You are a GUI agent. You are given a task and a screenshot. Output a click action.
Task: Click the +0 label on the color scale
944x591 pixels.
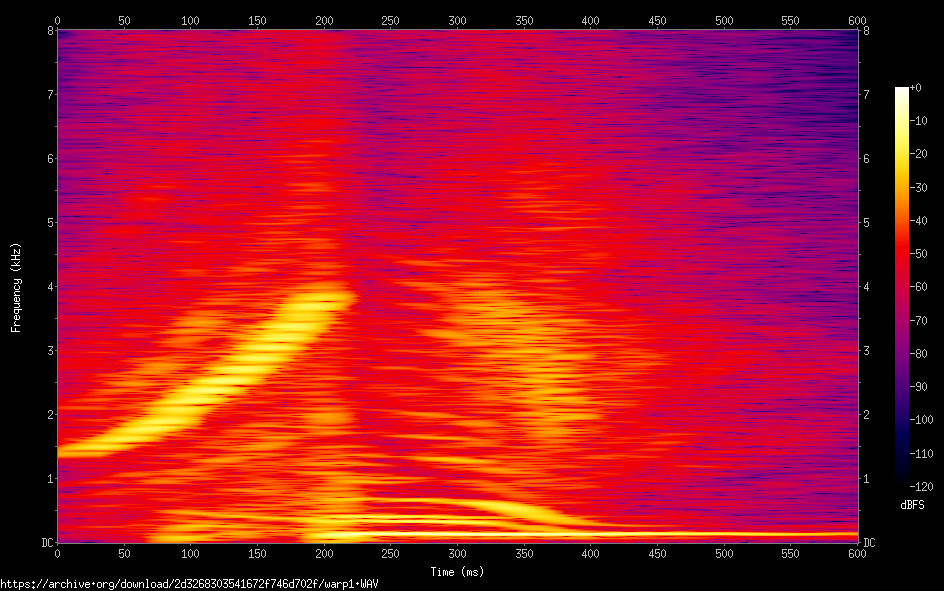916,88
